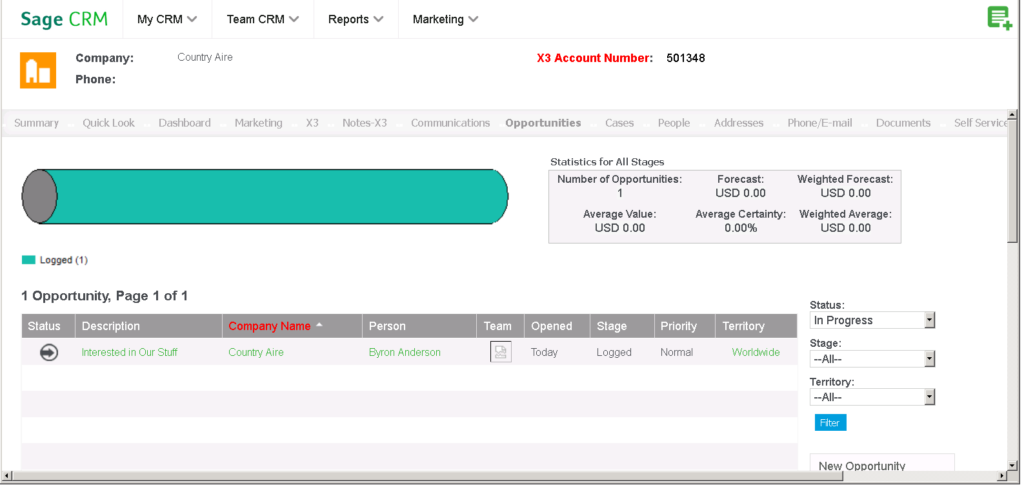
Task: Open the X3 tab
Action: pyautogui.click(x=312, y=123)
